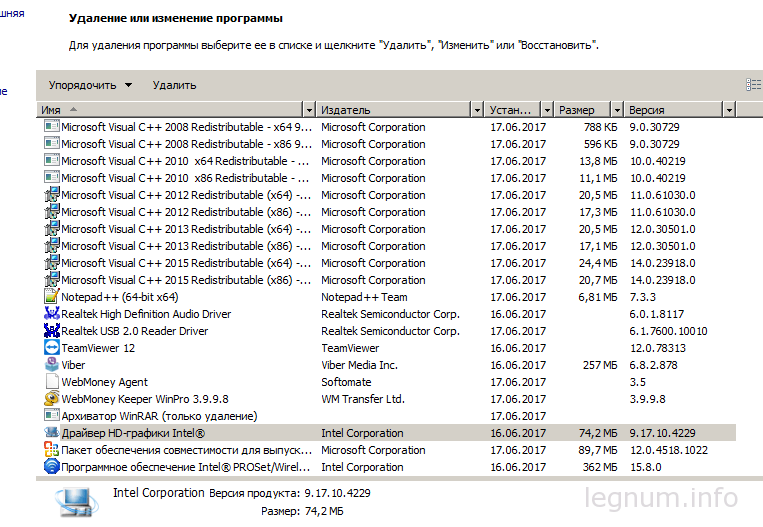
Task: Select the TeamViewer 12 entry
Action: click(x=98, y=348)
